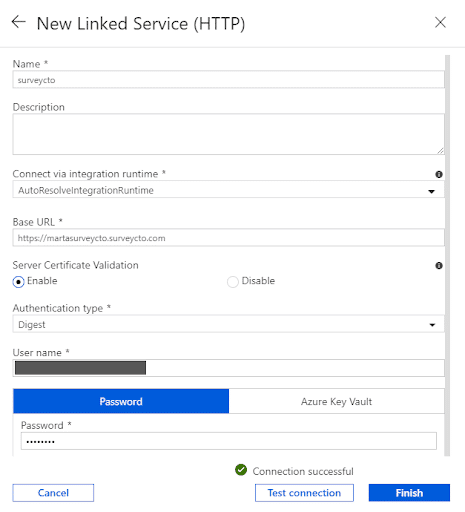Click the Base URL field
The image size is (465, 512).
(x=228, y=238)
